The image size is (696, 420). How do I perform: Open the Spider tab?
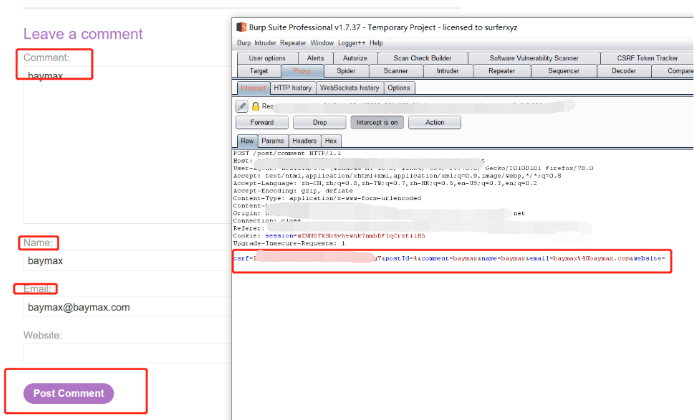[x=346, y=71]
